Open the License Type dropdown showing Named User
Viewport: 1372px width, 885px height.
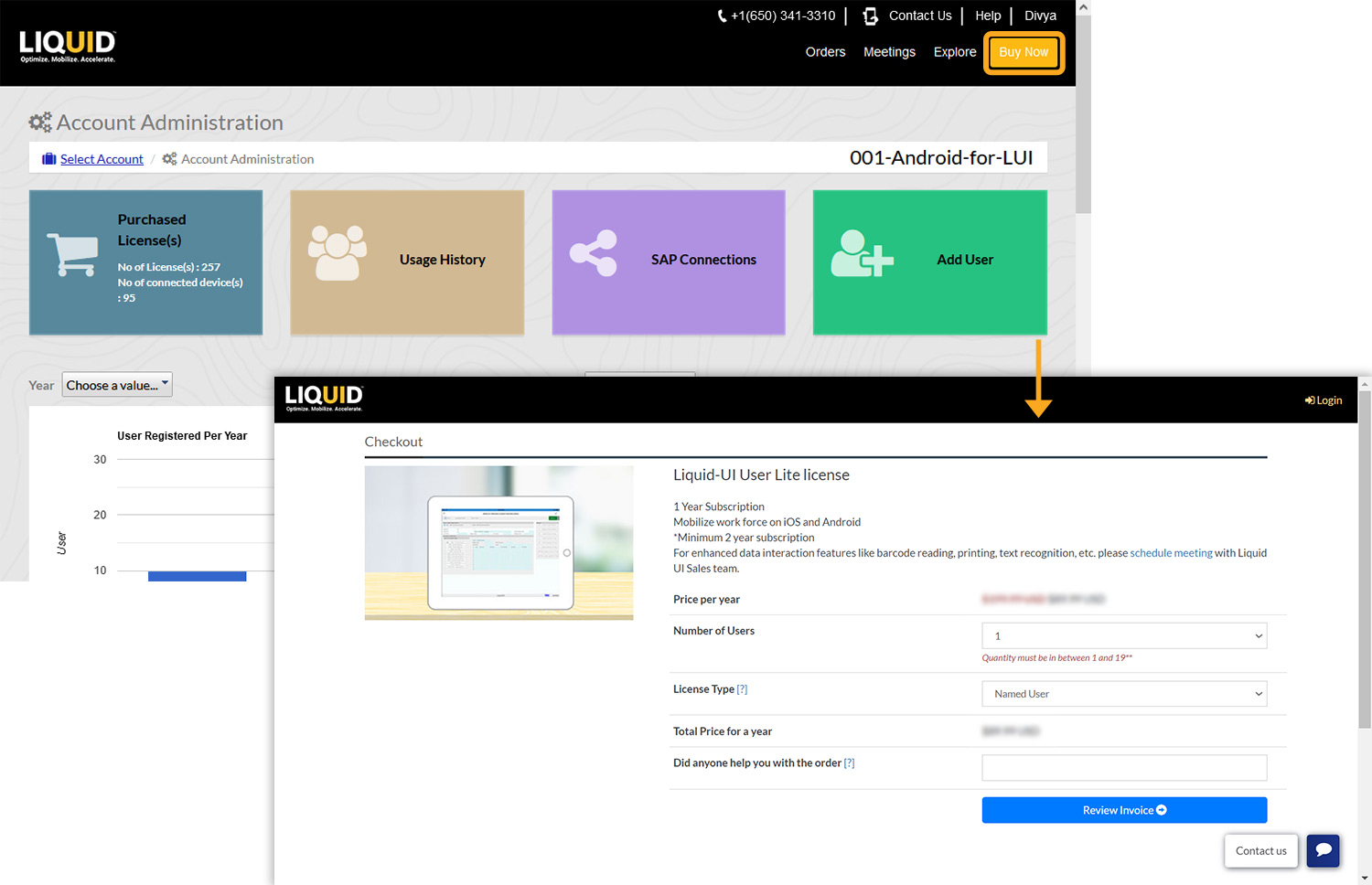click(1124, 694)
